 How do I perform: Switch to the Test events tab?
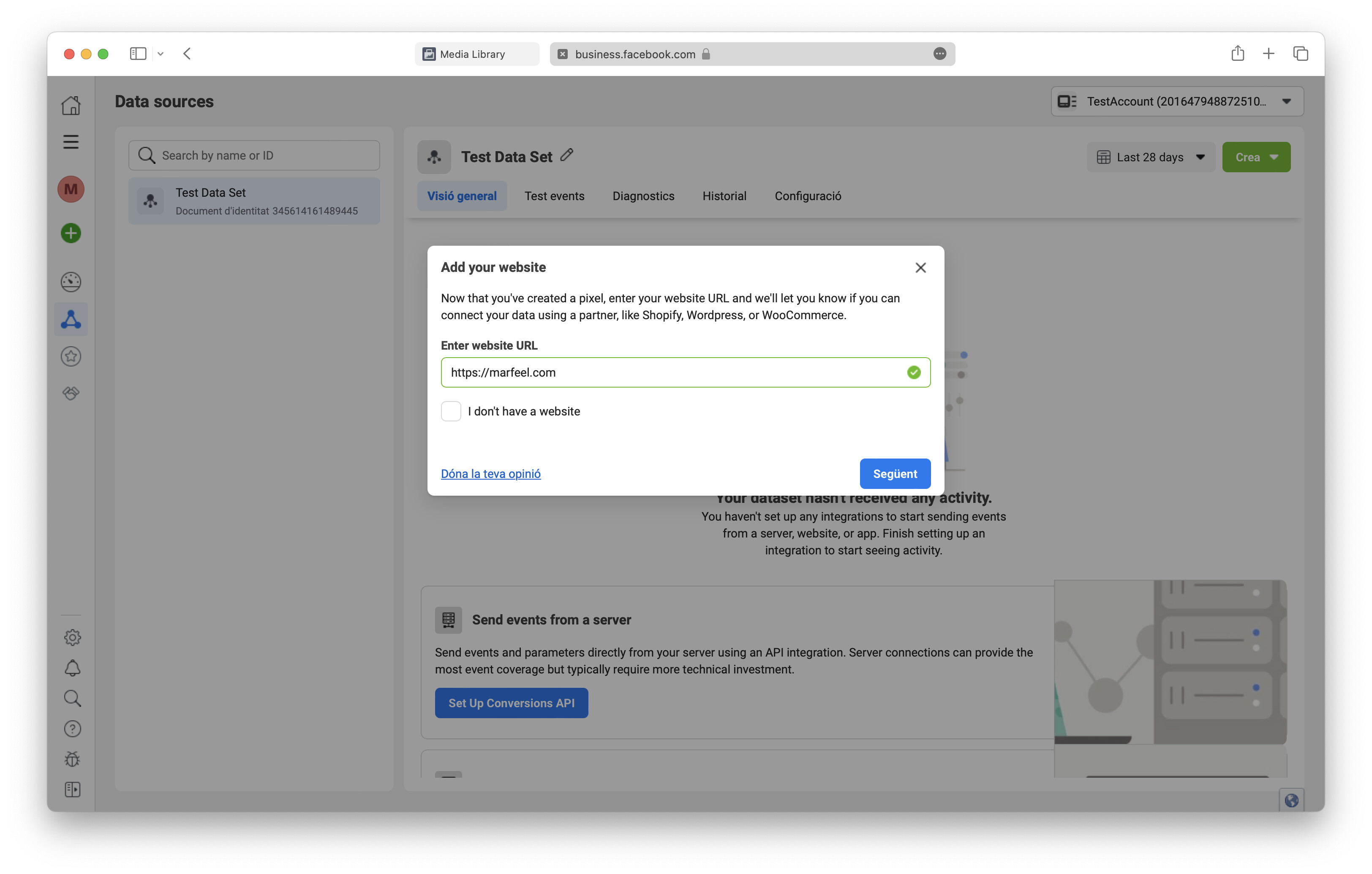[554, 196]
